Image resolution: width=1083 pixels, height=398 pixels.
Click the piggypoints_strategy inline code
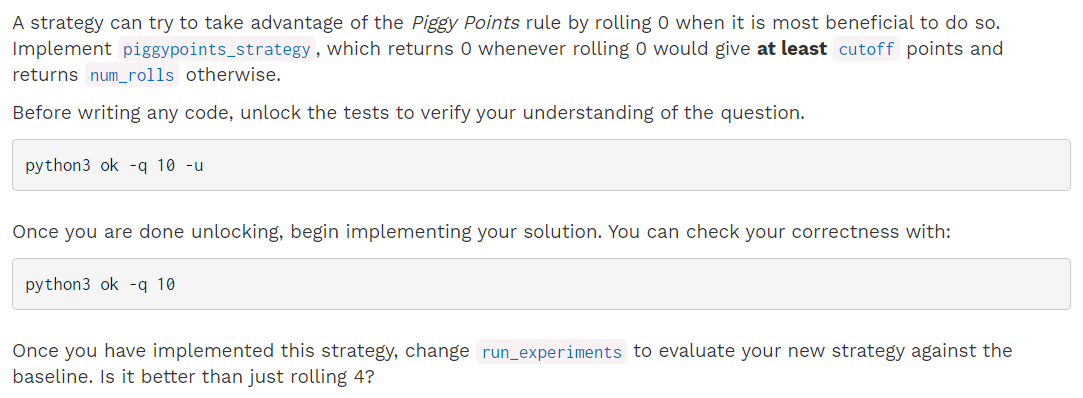(x=217, y=50)
